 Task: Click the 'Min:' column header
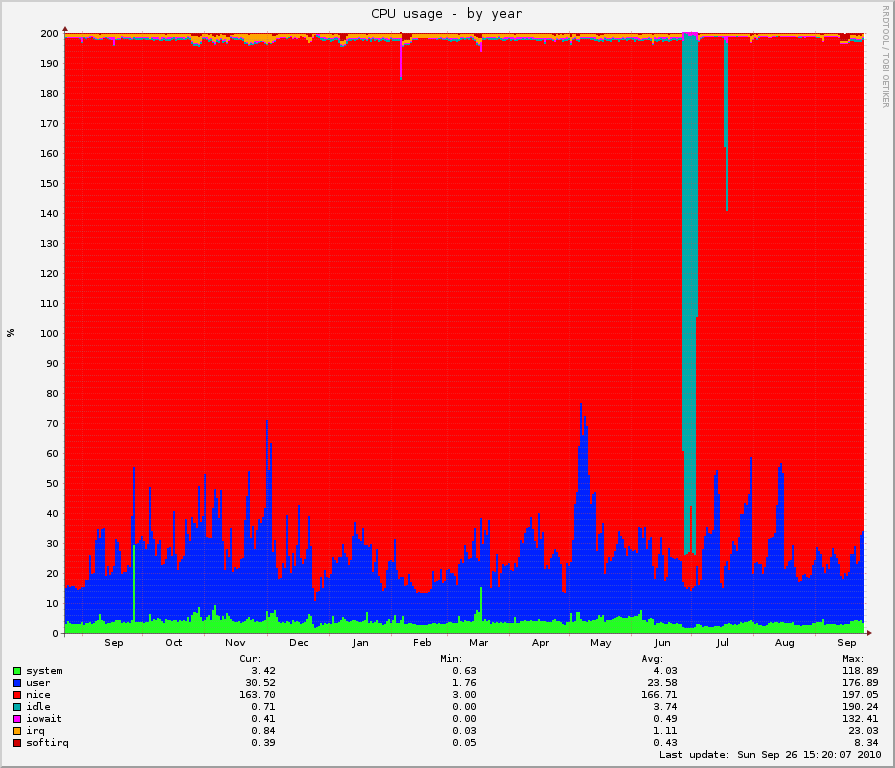450,658
